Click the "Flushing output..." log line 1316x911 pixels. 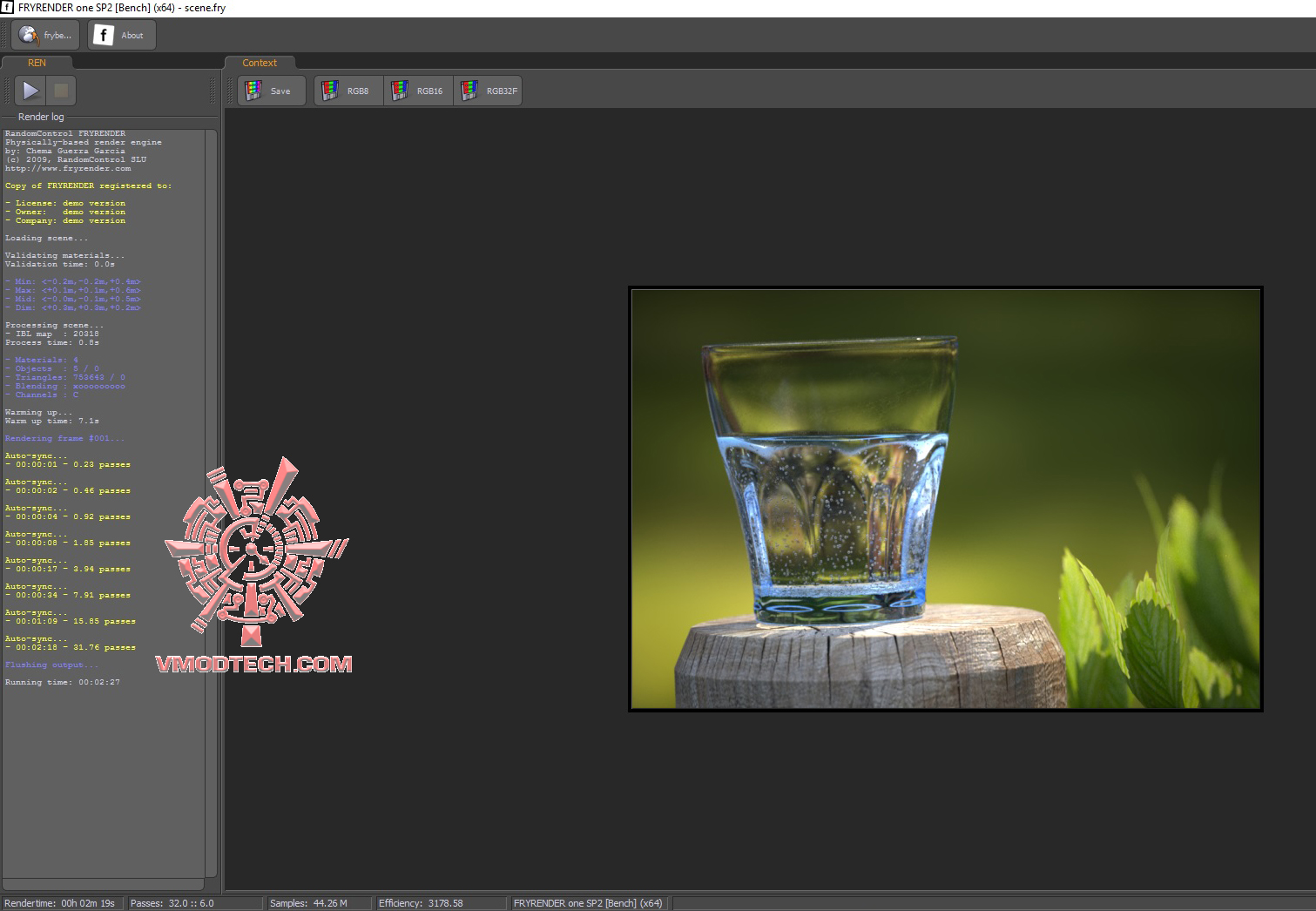click(x=51, y=665)
